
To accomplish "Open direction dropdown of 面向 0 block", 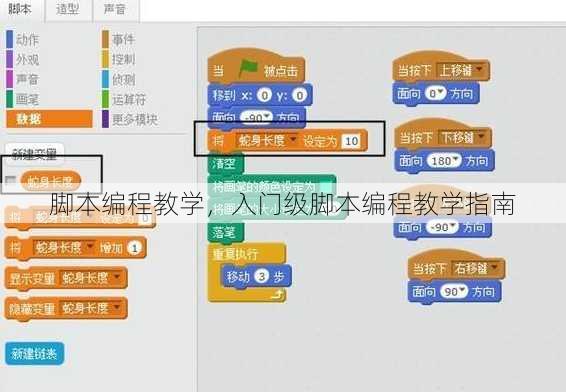I will pyautogui.click(x=441, y=92).
